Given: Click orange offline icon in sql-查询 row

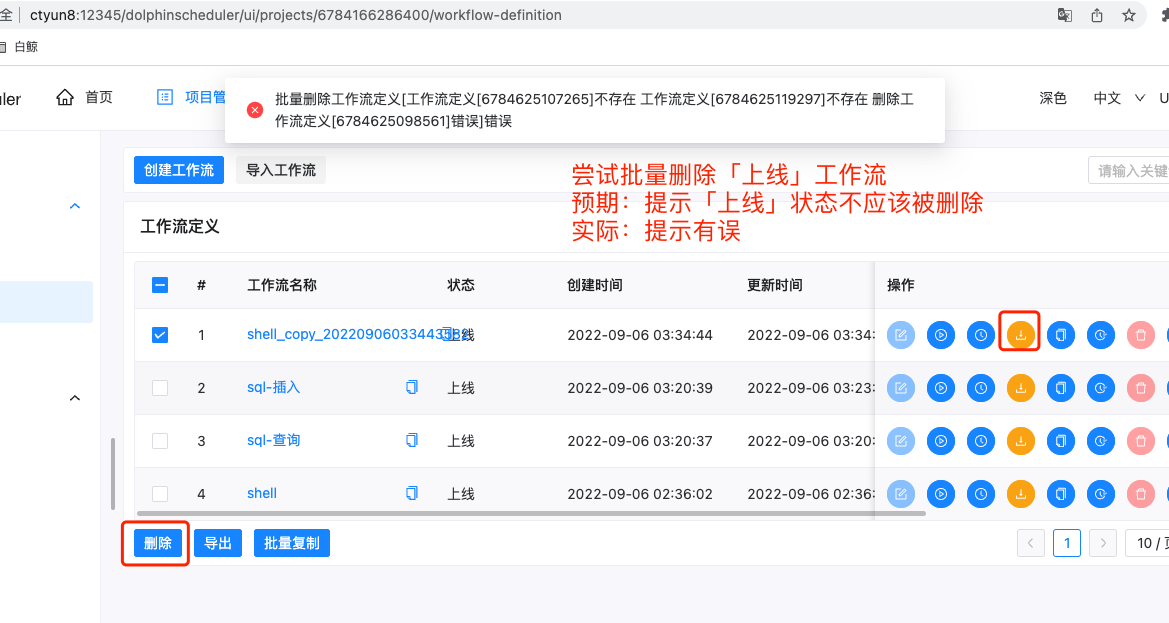Looking at the screenshot, I should click(x=1021, y=441).
